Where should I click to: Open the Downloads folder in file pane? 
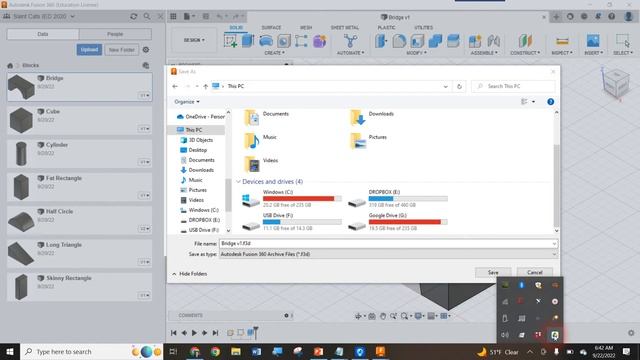coord(372,118)
